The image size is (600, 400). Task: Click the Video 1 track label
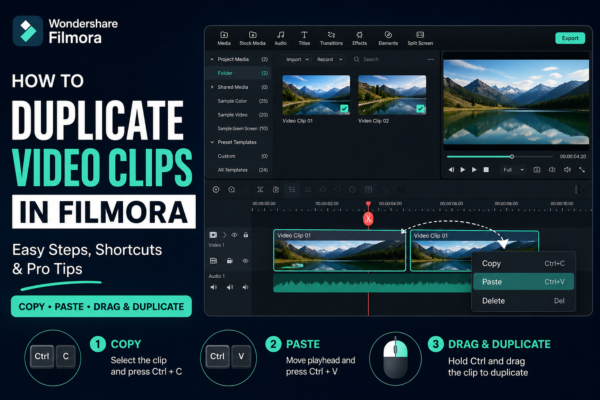(217, 245)
